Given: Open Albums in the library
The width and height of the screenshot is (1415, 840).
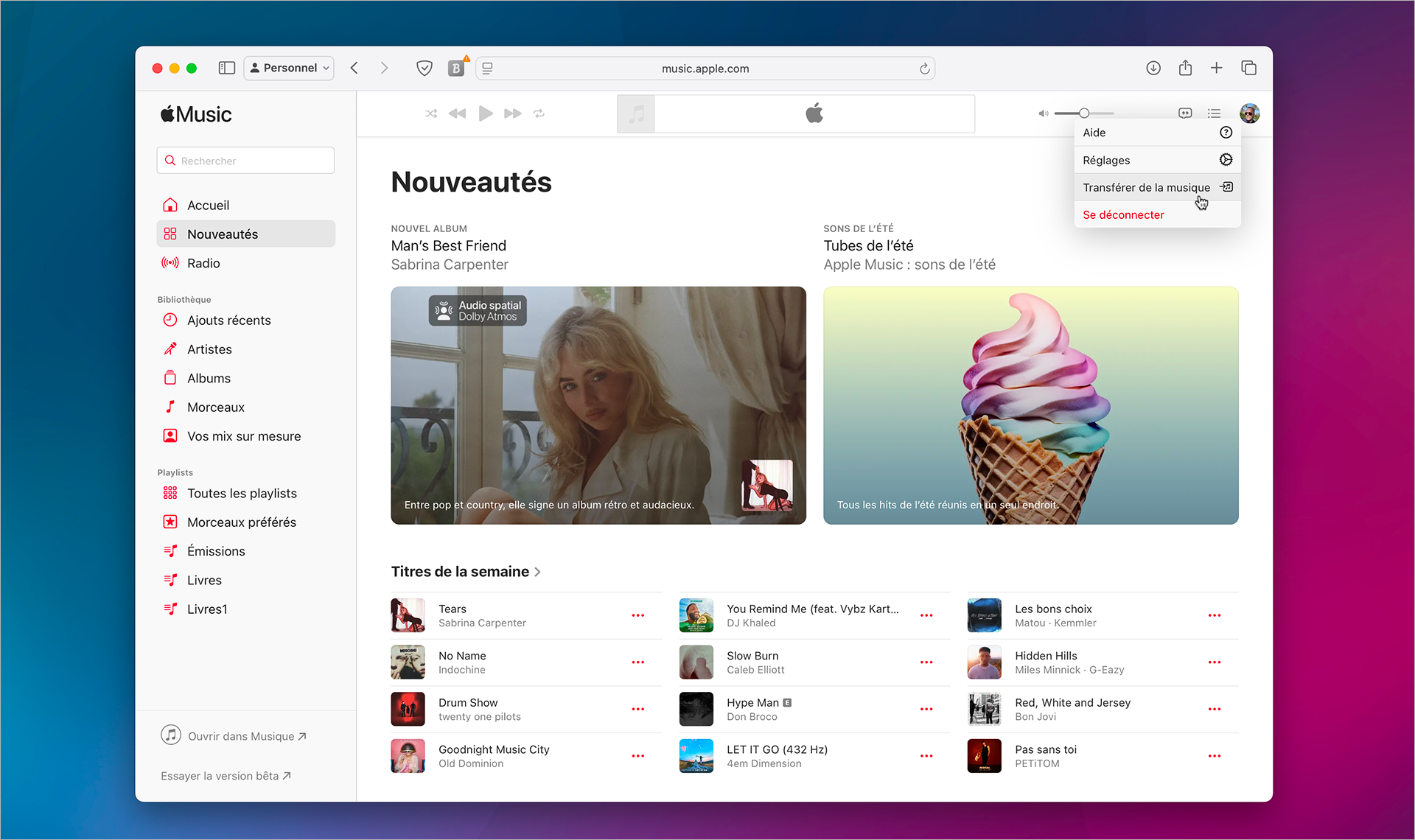Looking at the screenshot, I should pos(245,378).
